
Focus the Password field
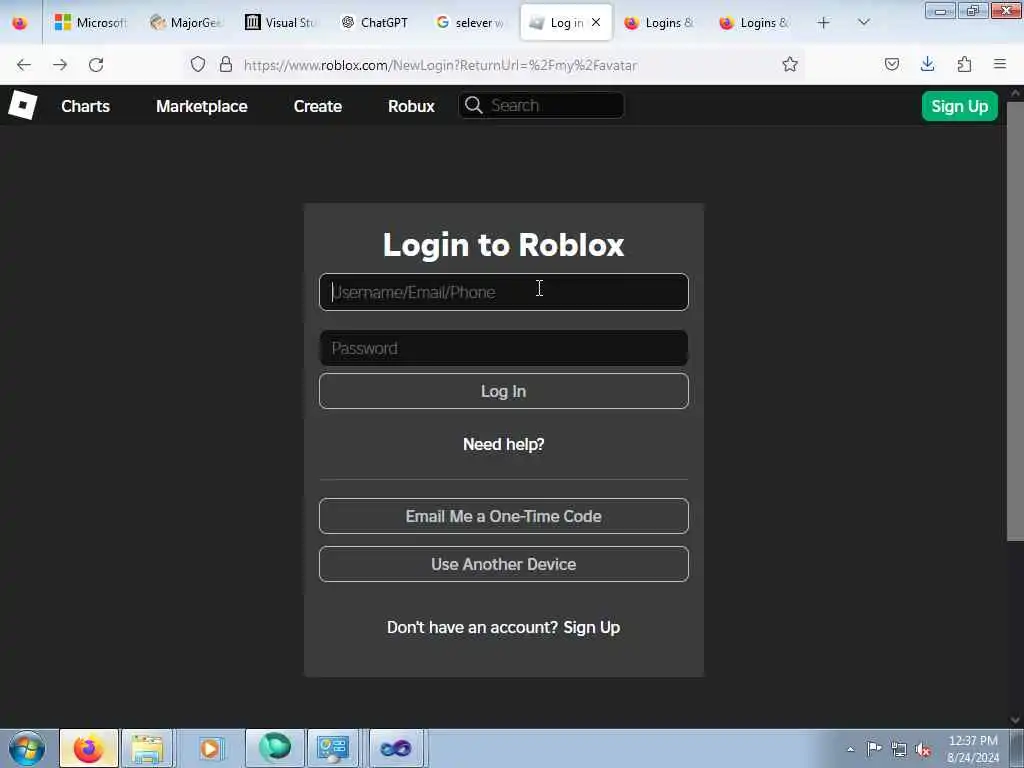(504, 348)
